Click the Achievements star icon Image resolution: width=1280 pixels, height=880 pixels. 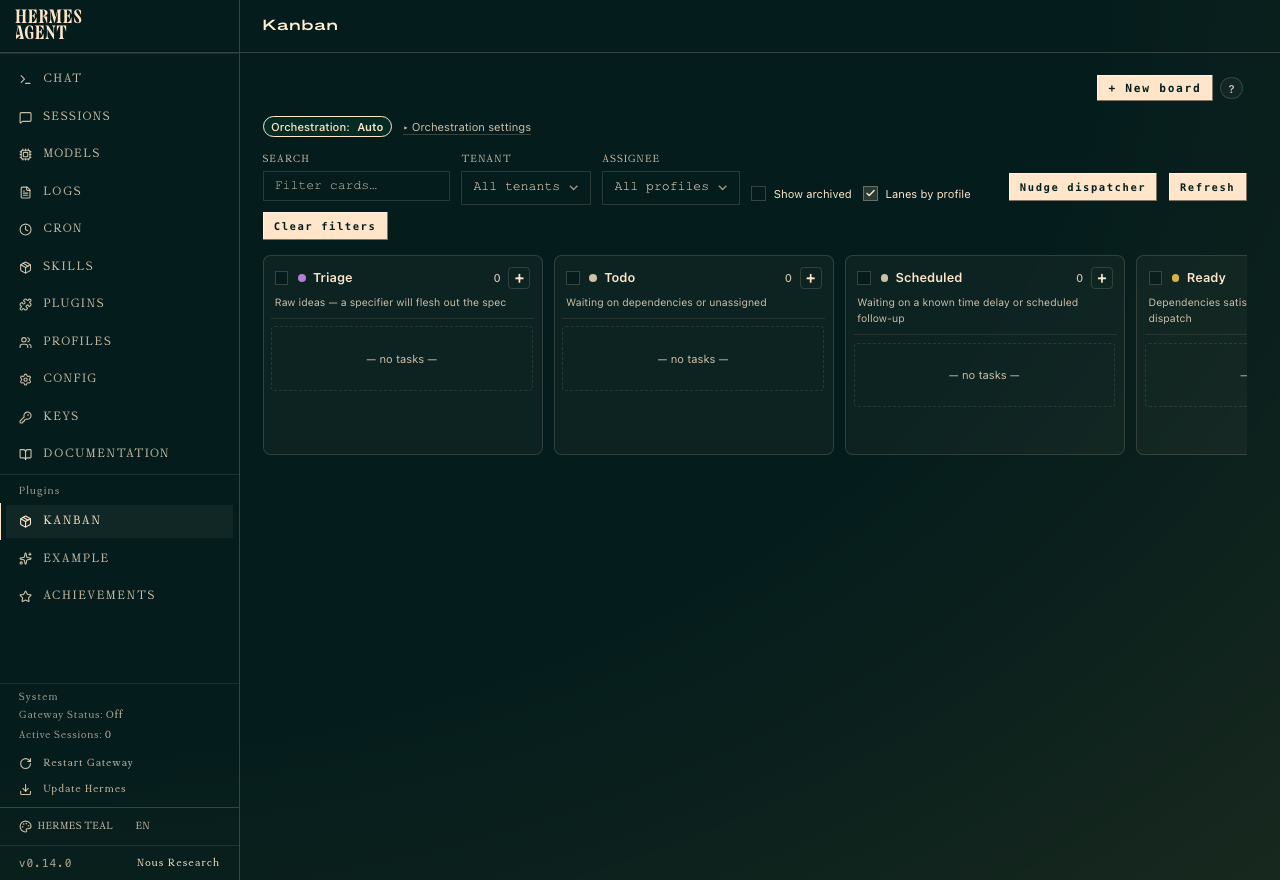(x=25, y=596)
